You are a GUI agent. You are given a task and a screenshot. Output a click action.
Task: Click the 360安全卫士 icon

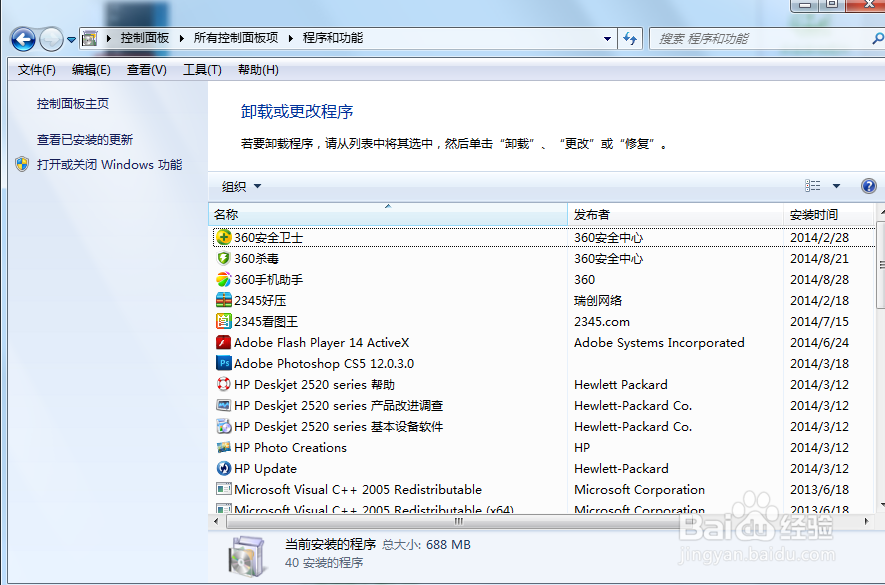[x=224, y=237]
